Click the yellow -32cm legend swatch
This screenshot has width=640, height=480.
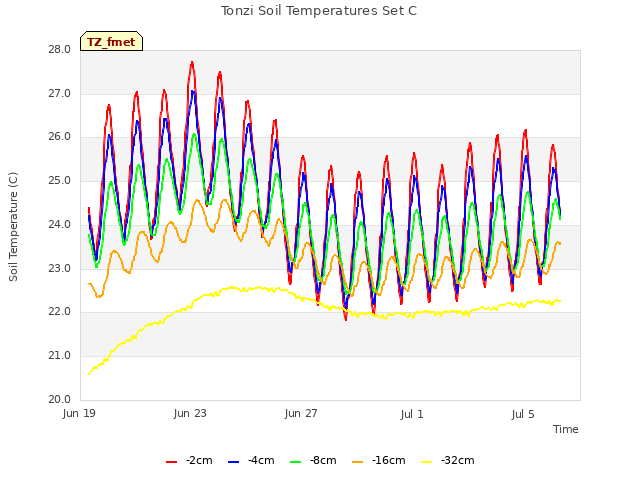pos(427,461)
